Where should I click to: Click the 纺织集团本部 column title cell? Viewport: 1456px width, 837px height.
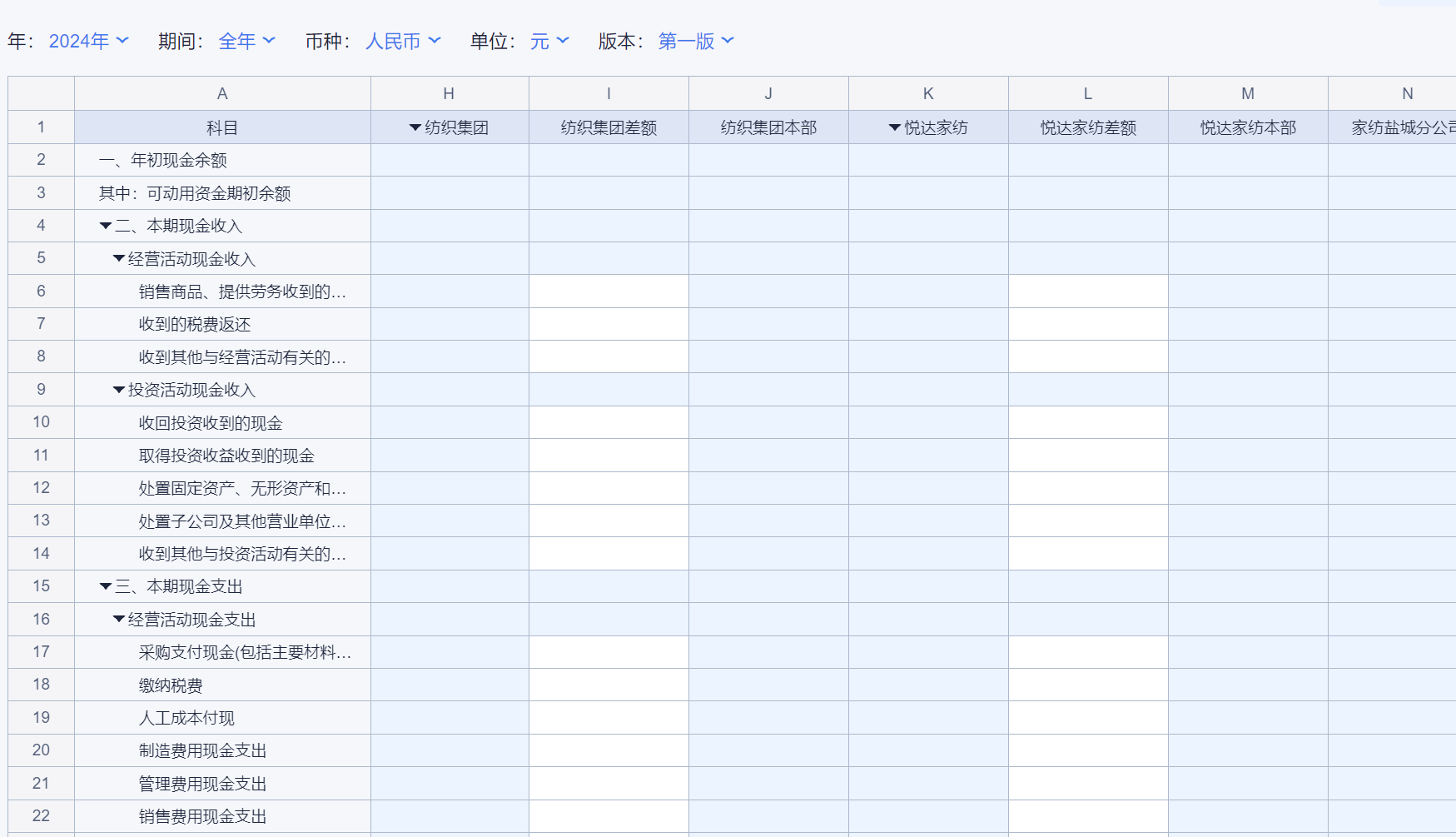[x=768, y=127]
